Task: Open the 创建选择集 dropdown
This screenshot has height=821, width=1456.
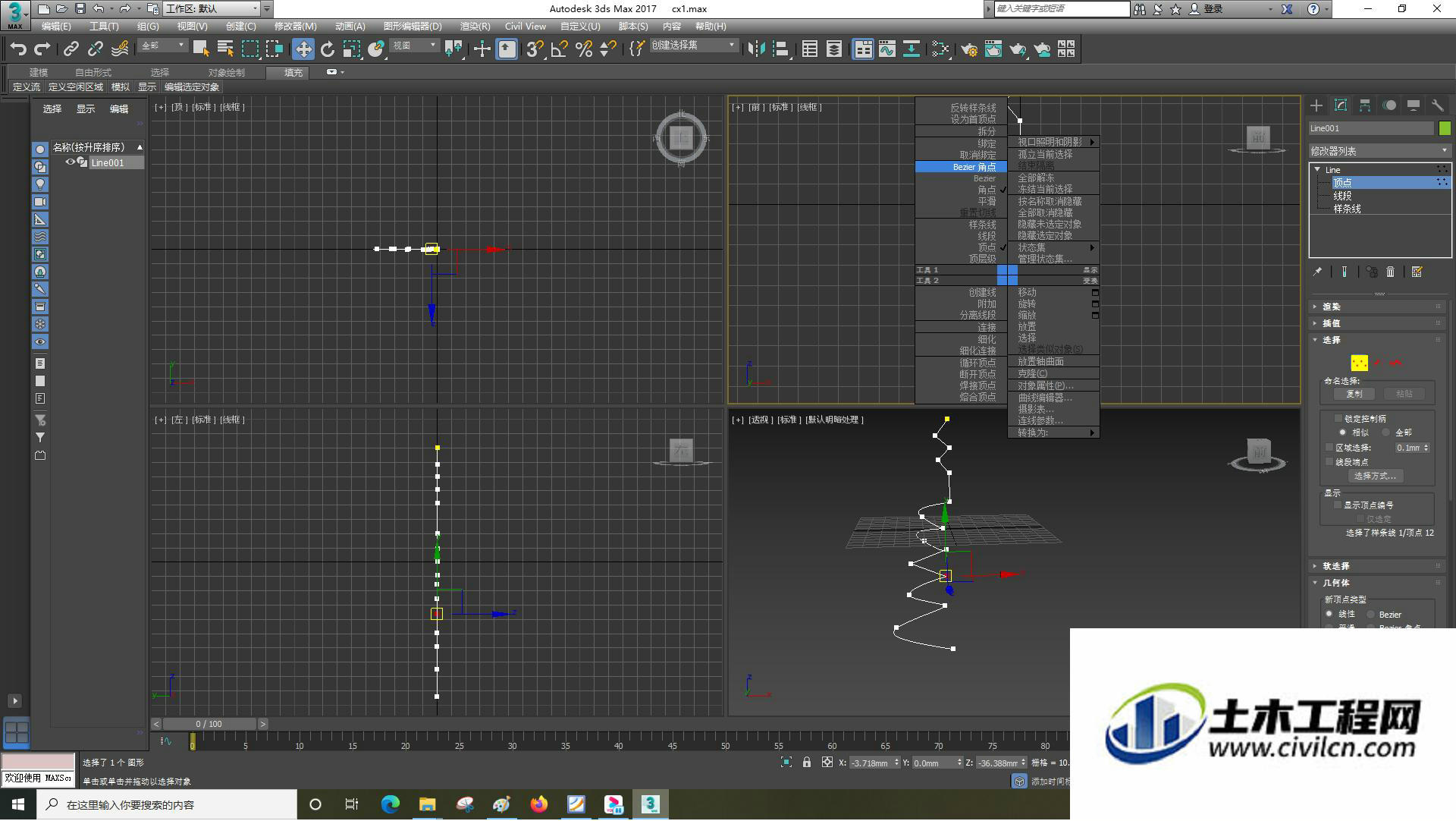Action: 693,46
